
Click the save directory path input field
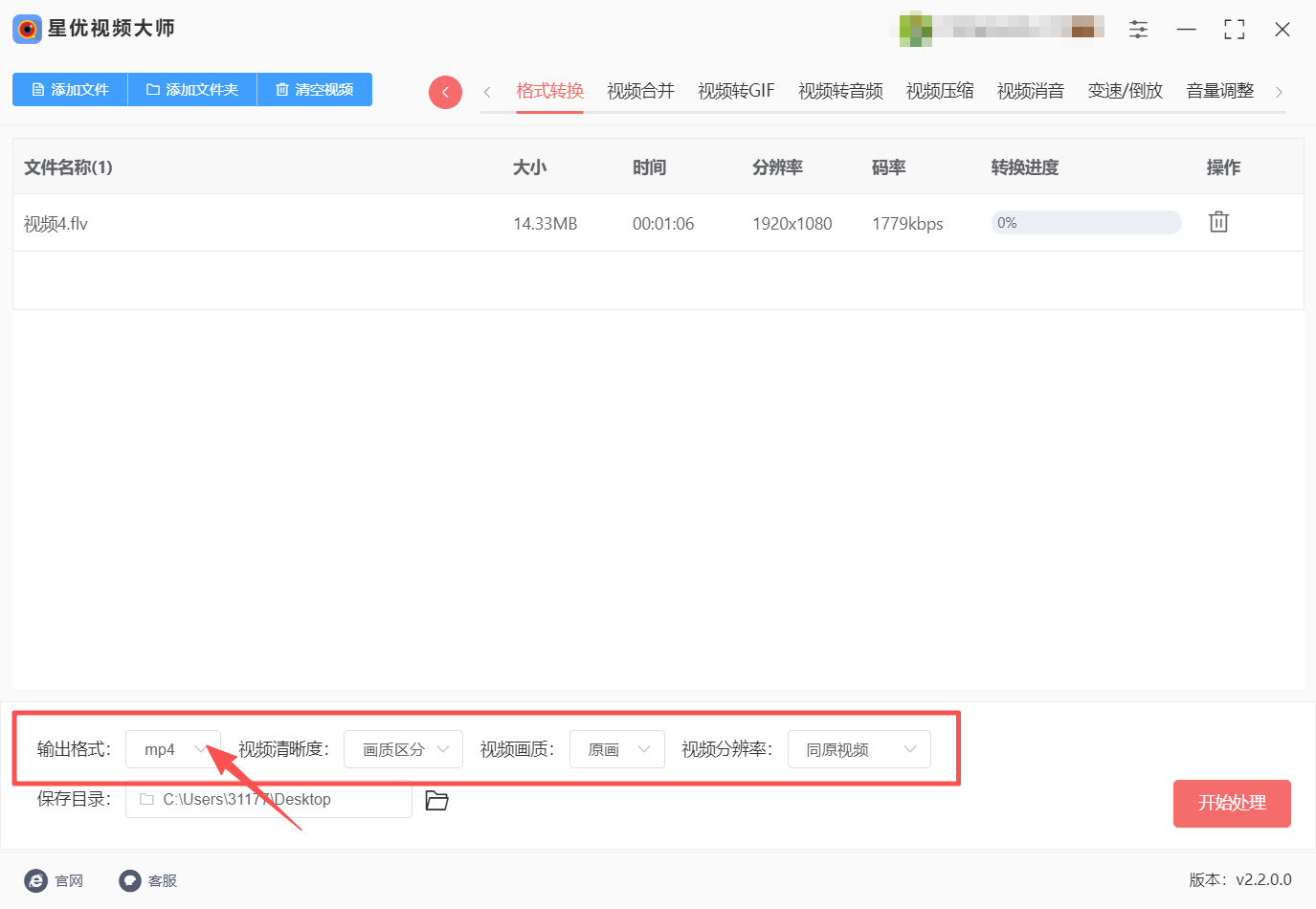(x=268, y=800)
